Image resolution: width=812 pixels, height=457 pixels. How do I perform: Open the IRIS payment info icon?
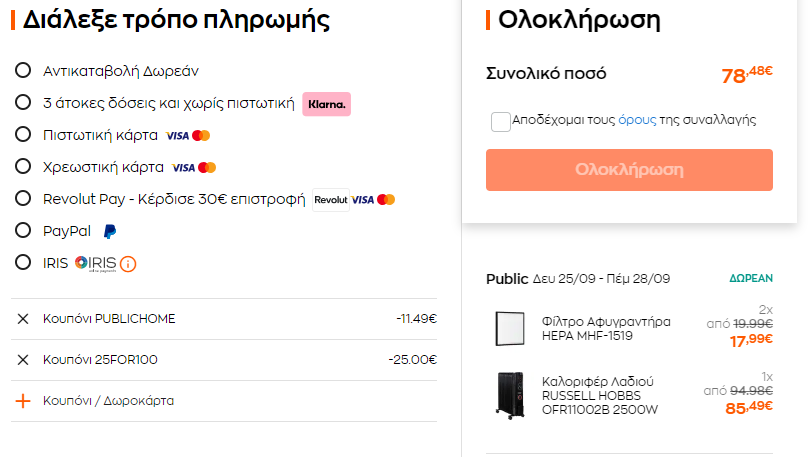point(128,264)
